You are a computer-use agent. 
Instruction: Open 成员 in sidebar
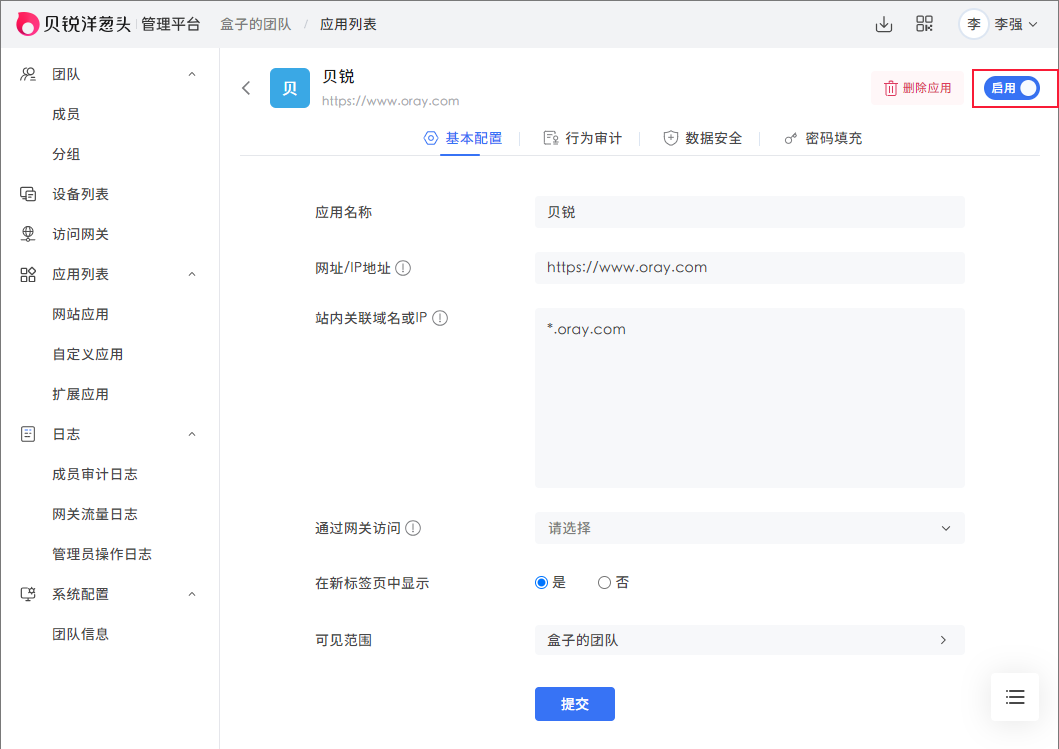(66, 114)
